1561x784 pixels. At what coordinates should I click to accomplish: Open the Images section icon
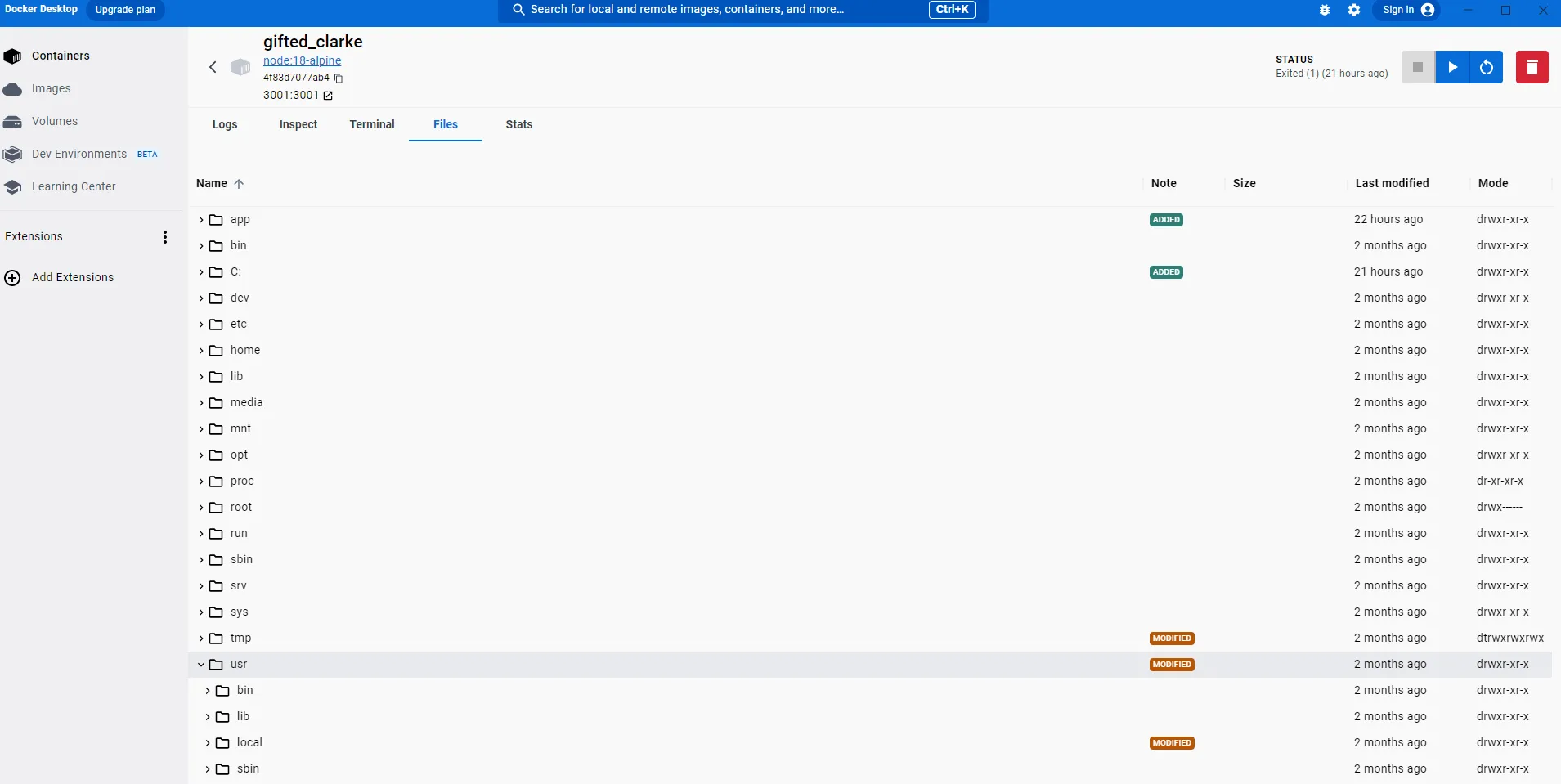(12, 89)
